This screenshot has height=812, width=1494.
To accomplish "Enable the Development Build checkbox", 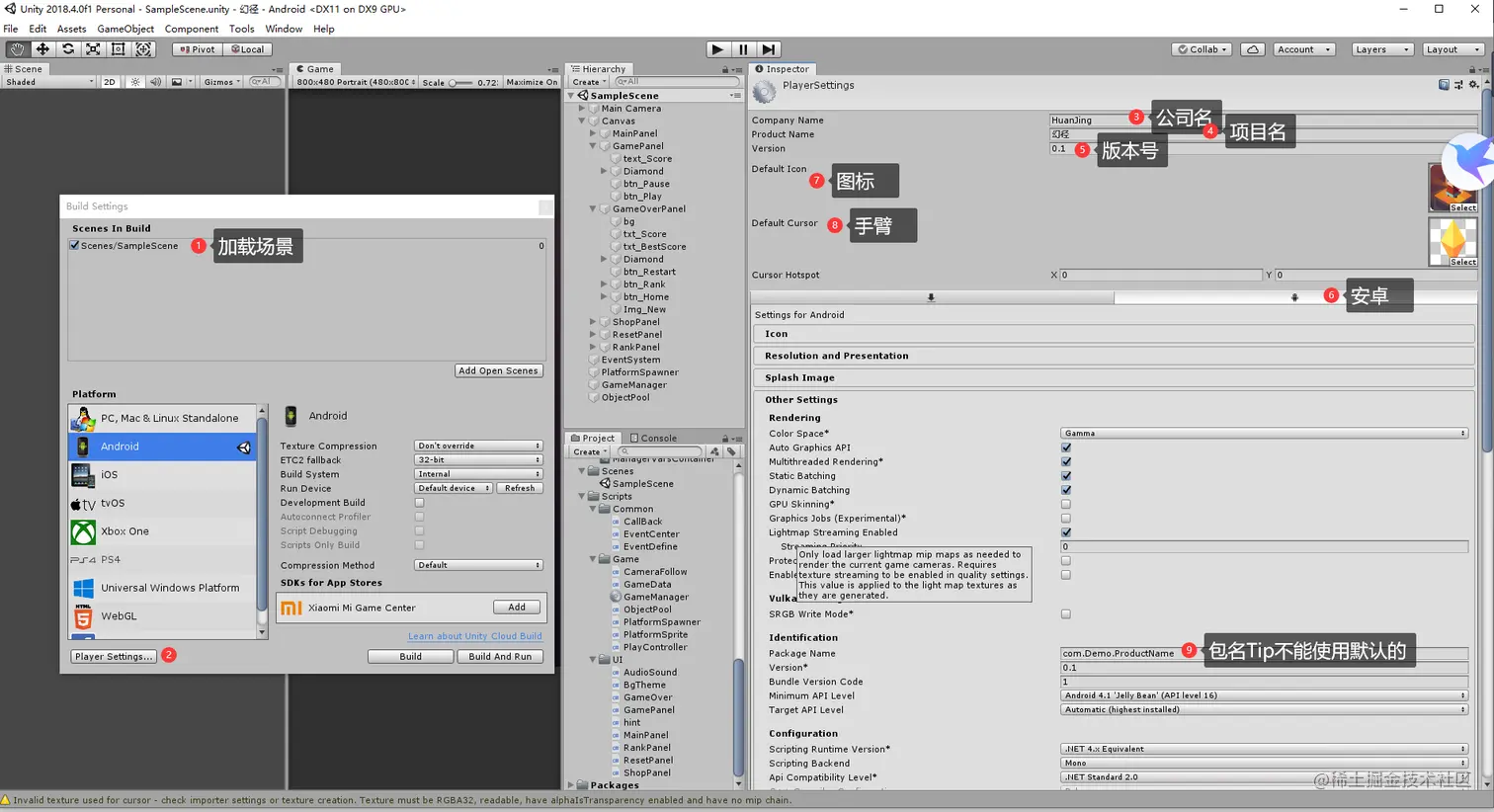I will click(419, 503).
